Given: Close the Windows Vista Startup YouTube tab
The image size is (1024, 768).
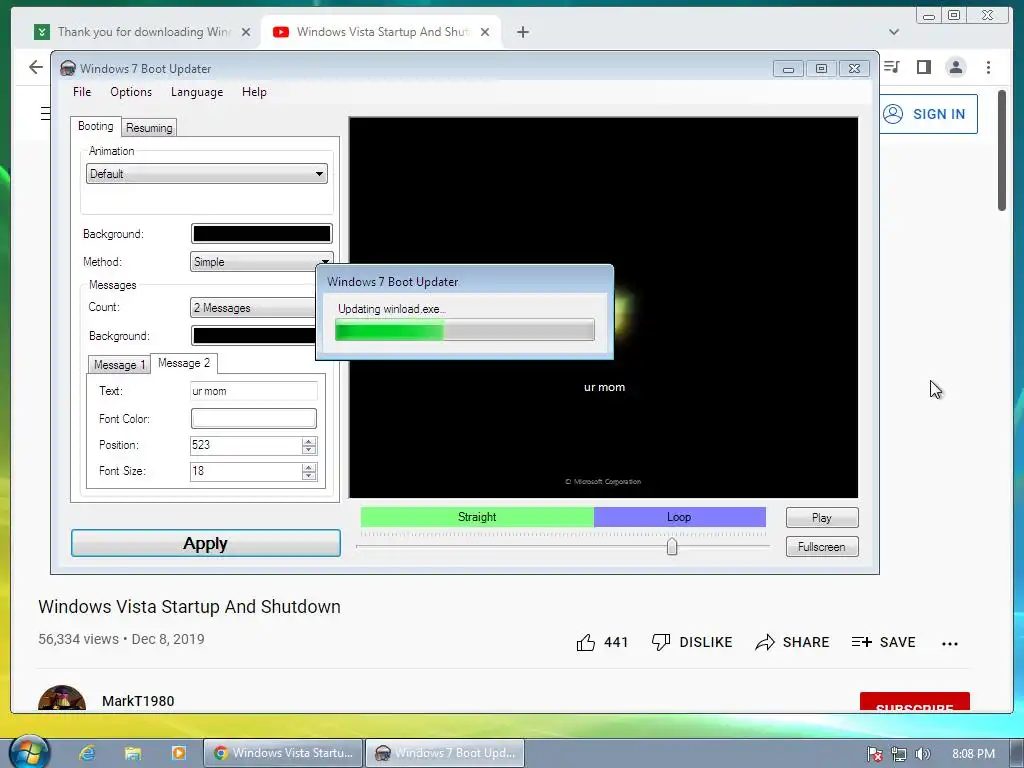Looking at the screenshot, I should (485, 32).
